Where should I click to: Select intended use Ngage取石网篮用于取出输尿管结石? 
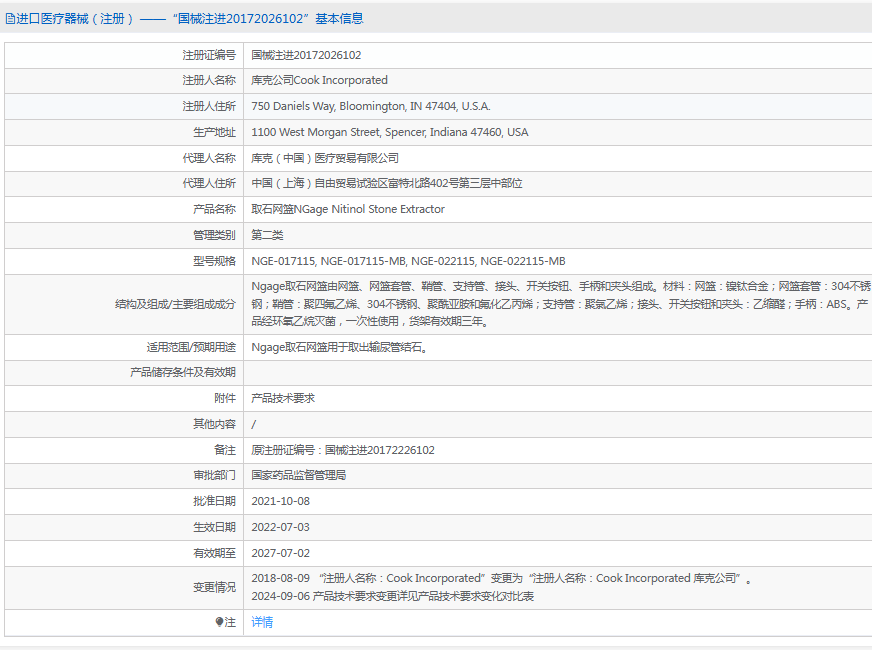[x=339, y=348]
